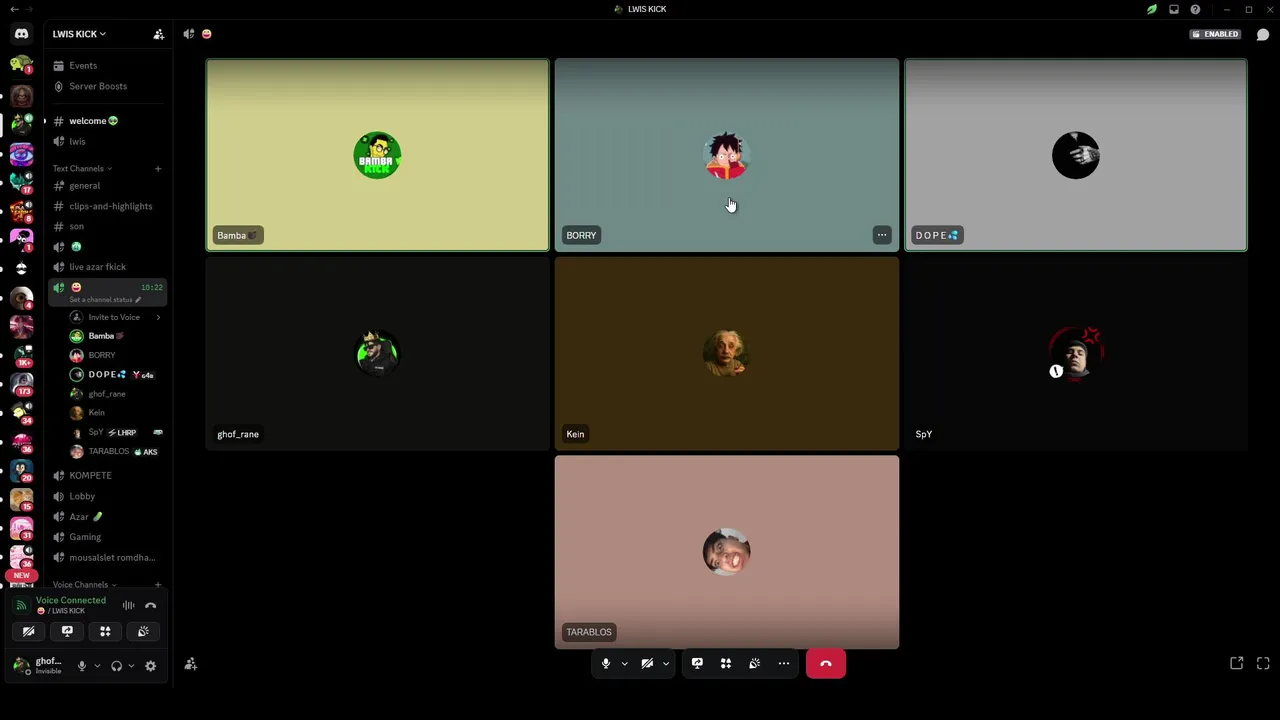This screenshot has height=720, width=1280.
Task: Toggle camera in the sidebar voice panel
Action: point(29,631)
